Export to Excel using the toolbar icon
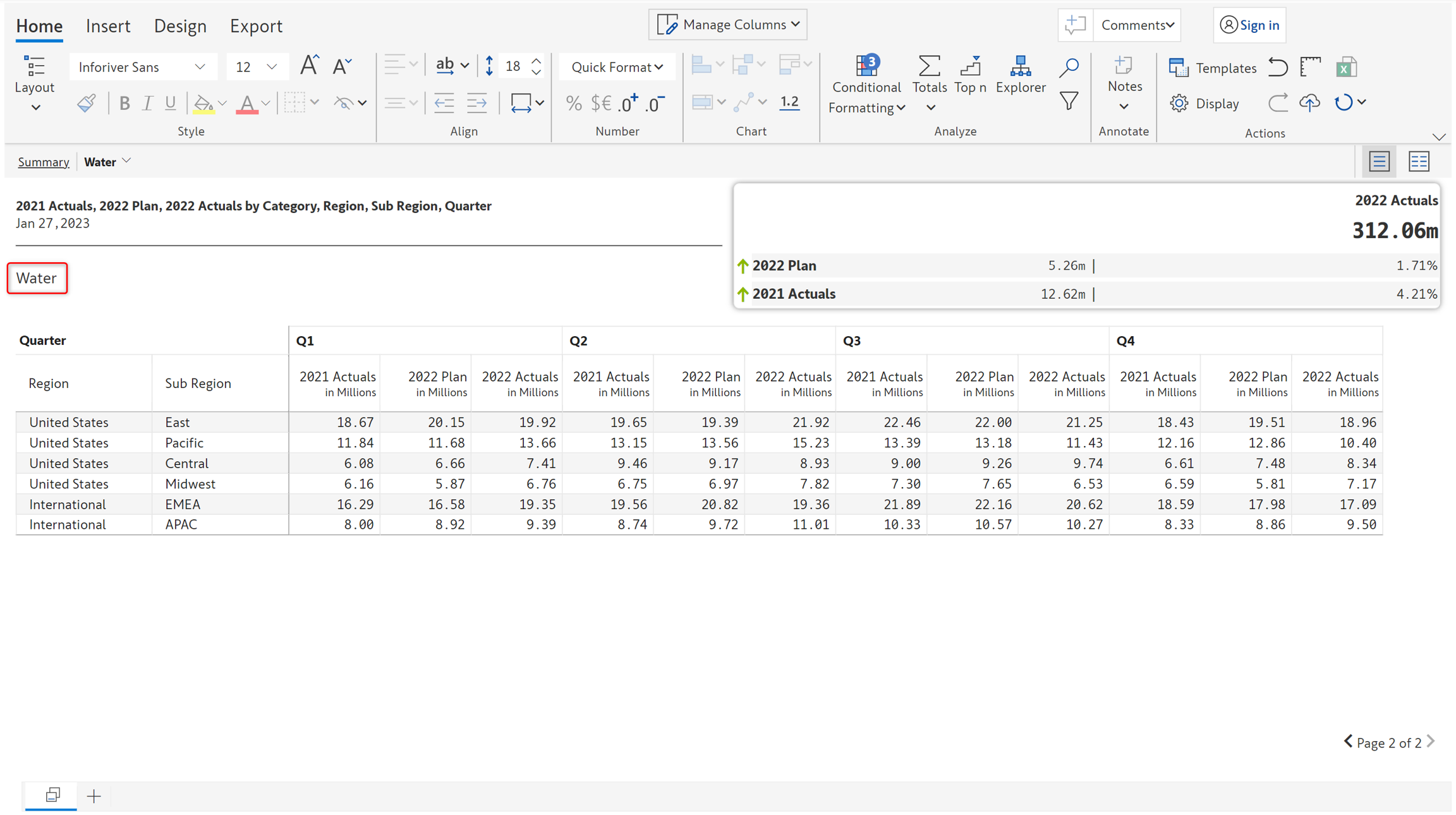The height and width of the screenshot is (815, 1456). [1346, 67]
